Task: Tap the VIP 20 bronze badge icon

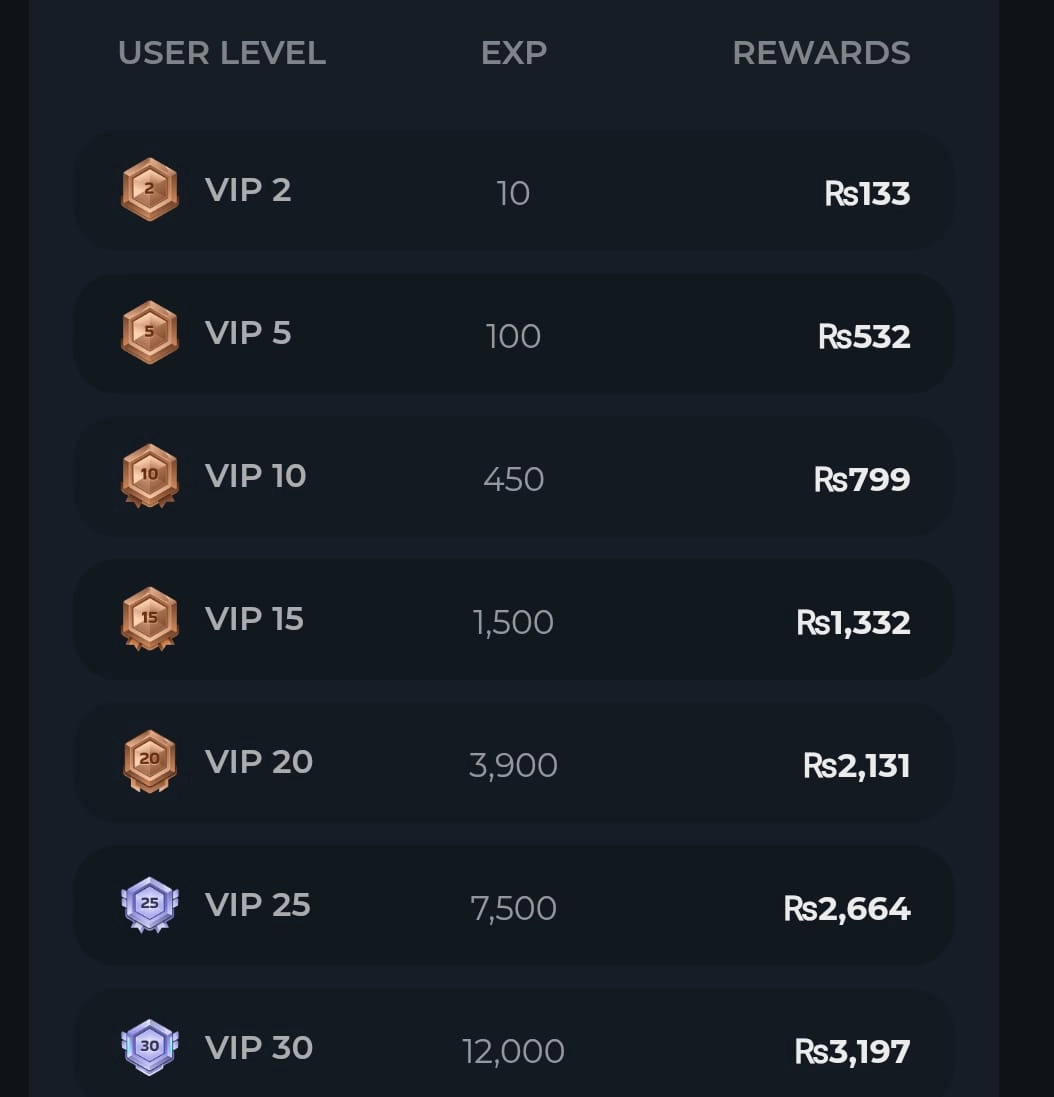Action: [x=150, y=761]
